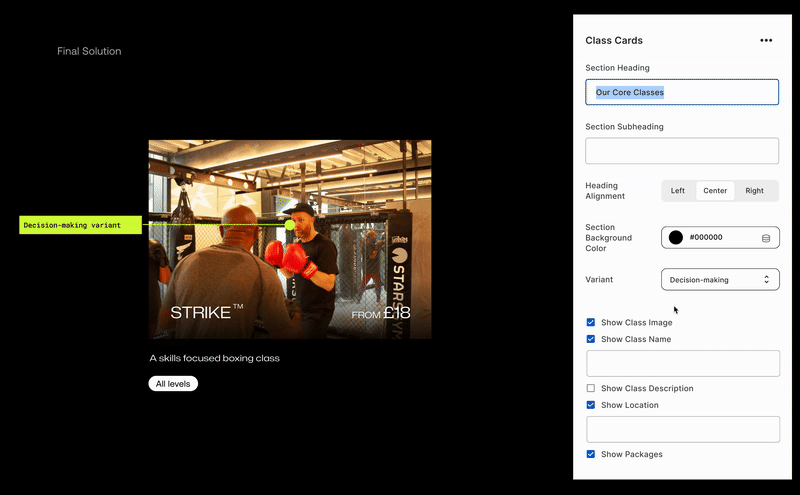The image size is (800, 495).
Task: Click the #000000 hex color value
Action: [706, 237]
